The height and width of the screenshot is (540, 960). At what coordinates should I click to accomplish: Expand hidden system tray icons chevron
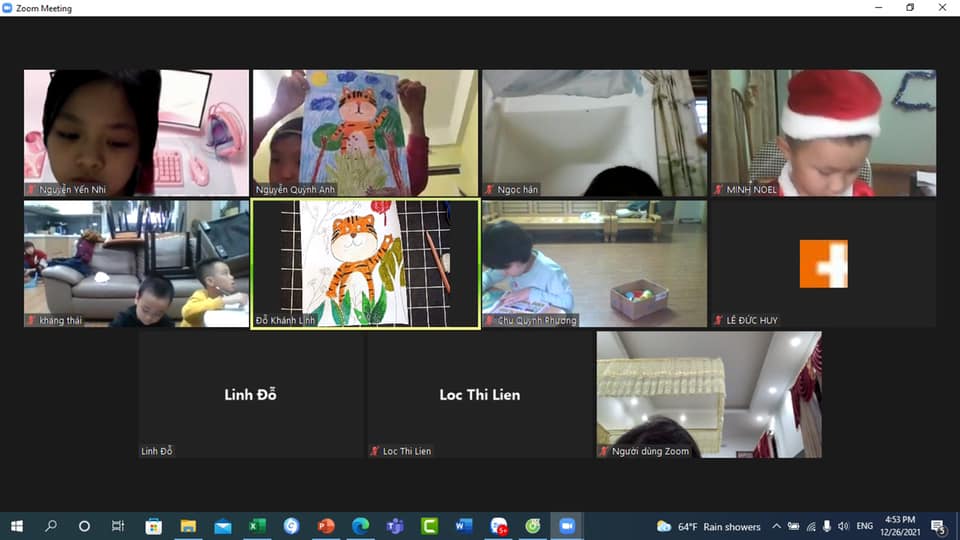776,526
